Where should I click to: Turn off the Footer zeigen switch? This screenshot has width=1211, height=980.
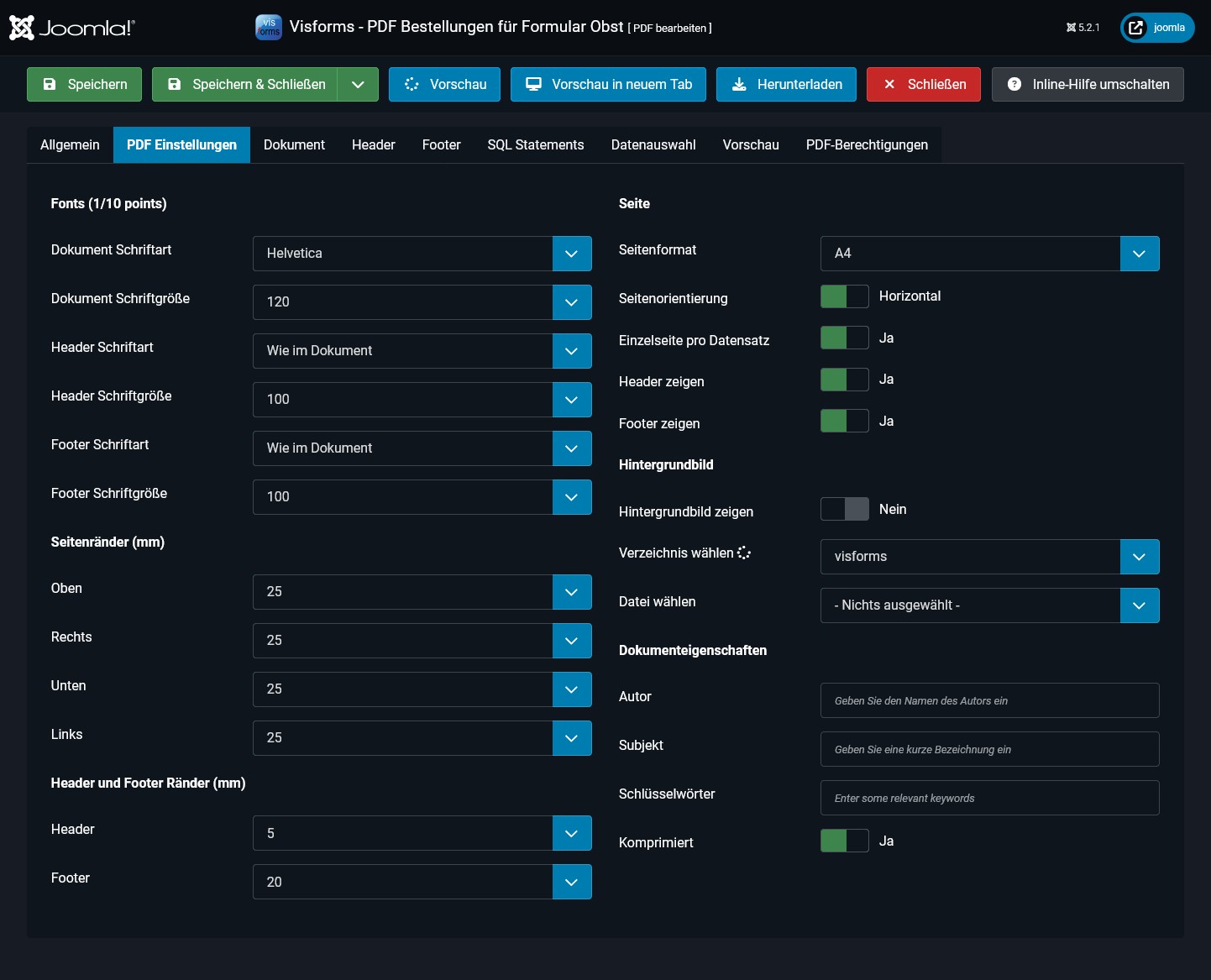(x=844, y=421)
